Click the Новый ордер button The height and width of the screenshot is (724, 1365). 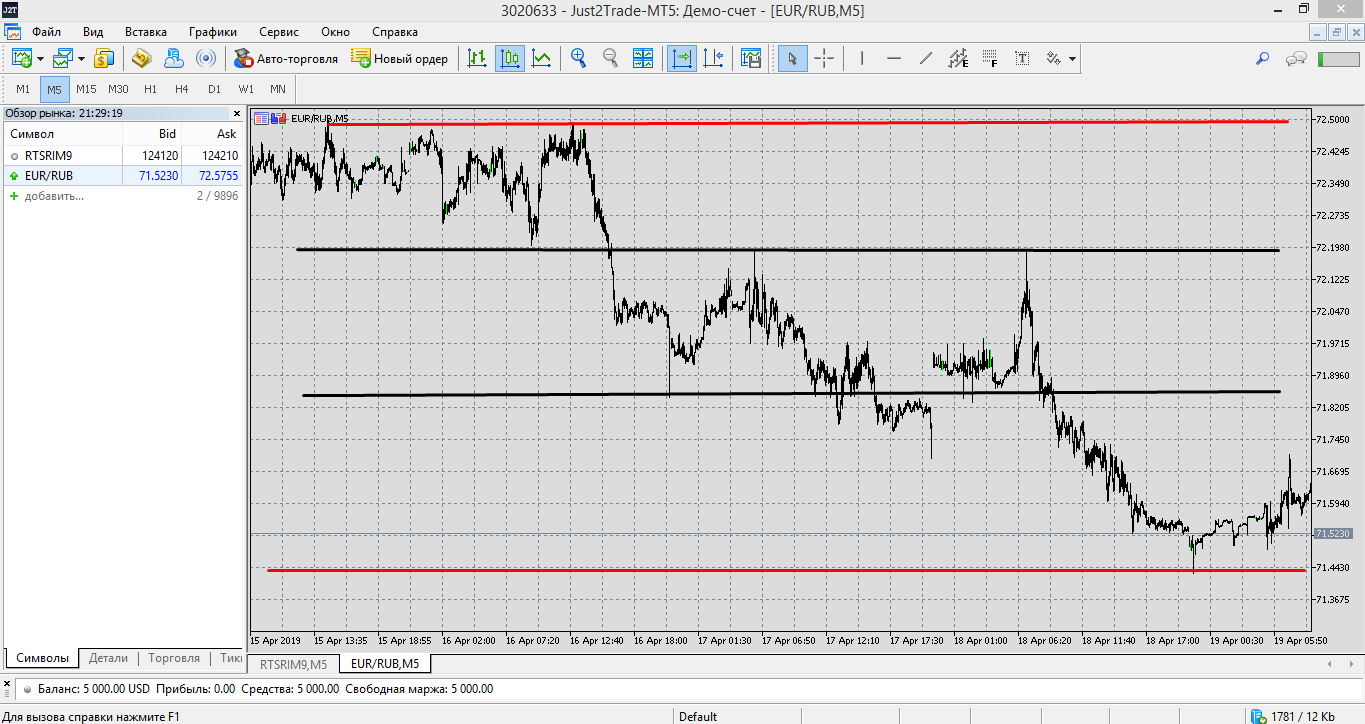tap(400, 58)
